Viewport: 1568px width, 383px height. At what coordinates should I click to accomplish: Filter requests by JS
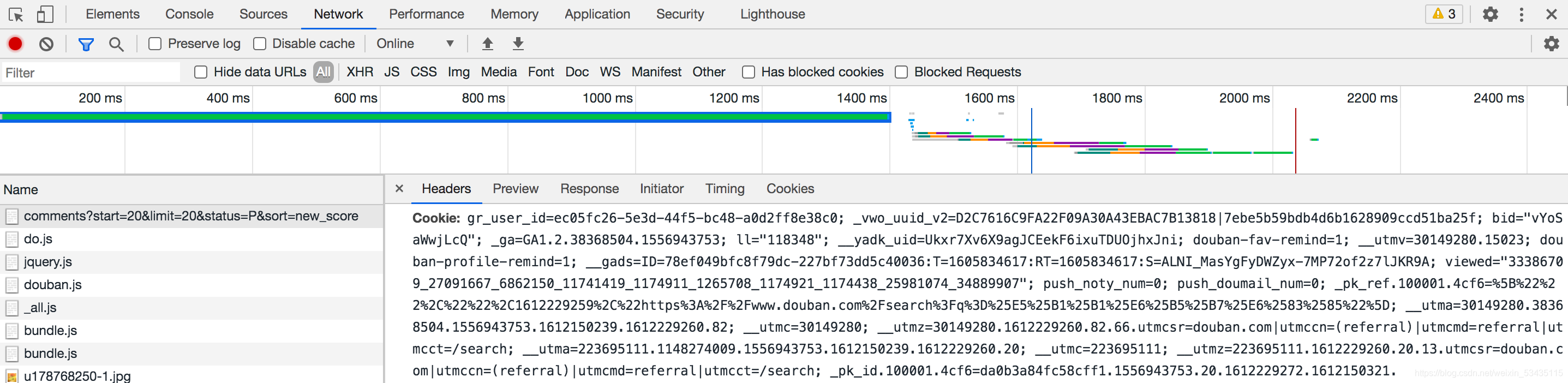(x=391, y=73)
